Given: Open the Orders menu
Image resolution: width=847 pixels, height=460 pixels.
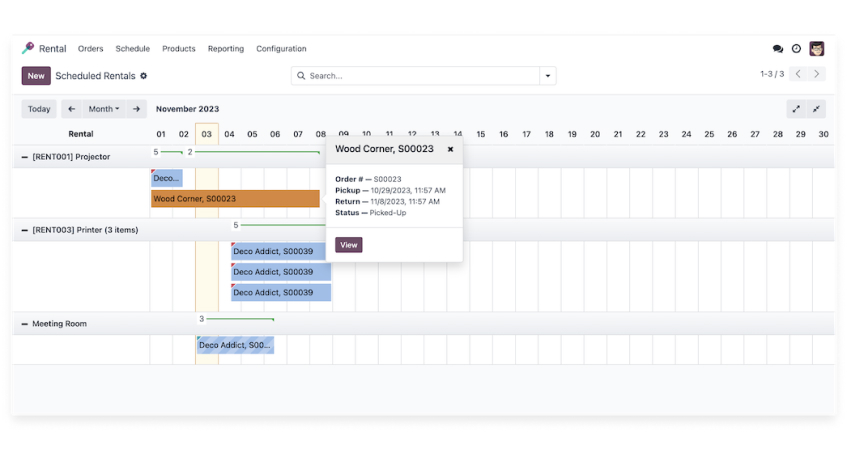Looking at the screenshot, I should [x=90, y=49].
